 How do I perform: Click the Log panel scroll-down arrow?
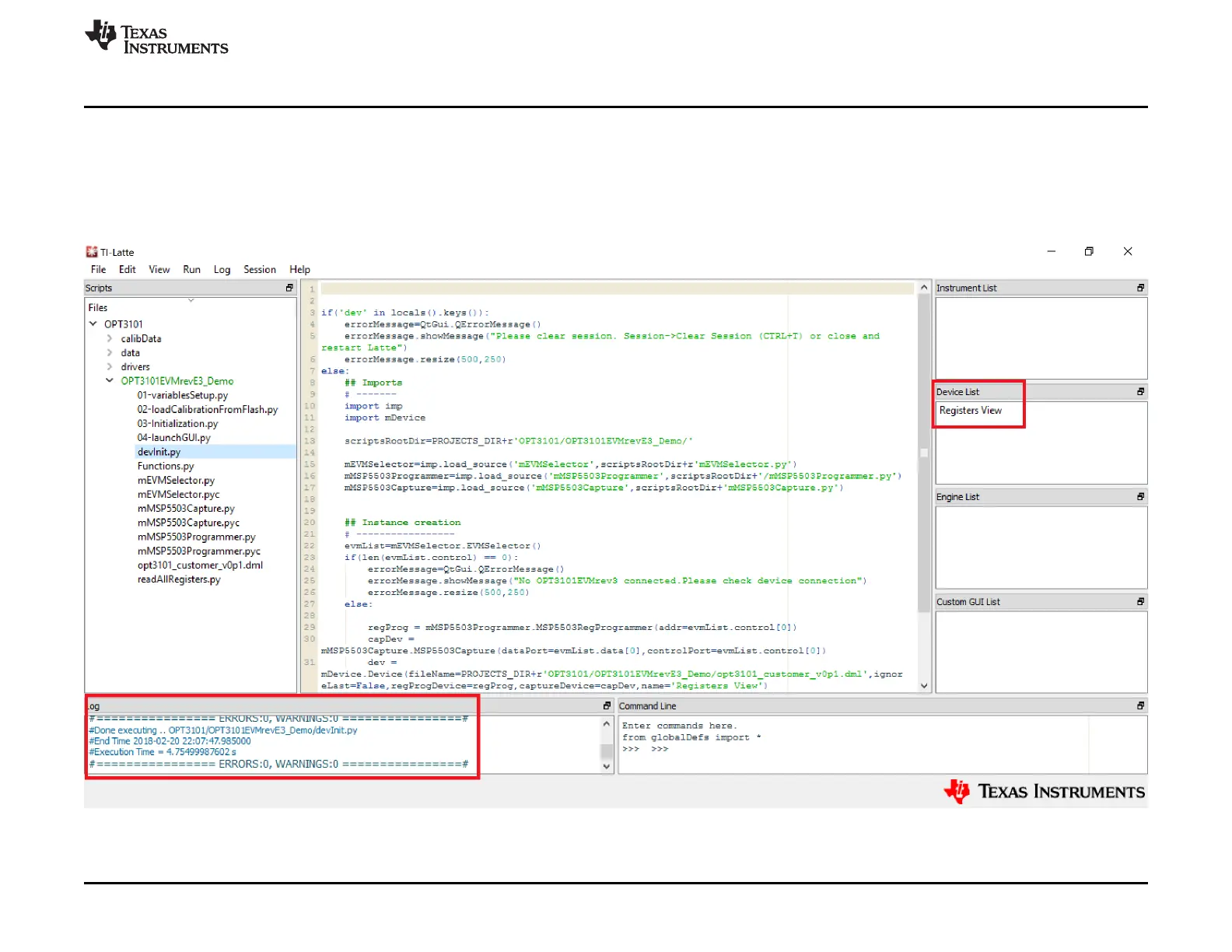607,766
